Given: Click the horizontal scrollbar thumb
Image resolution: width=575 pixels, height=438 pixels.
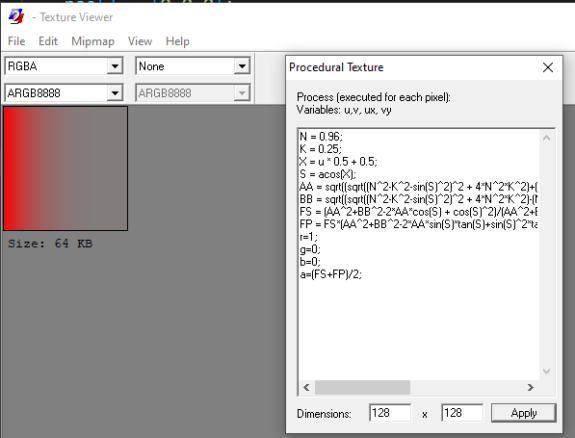Looking at the screenshot, I should [362, 387].
